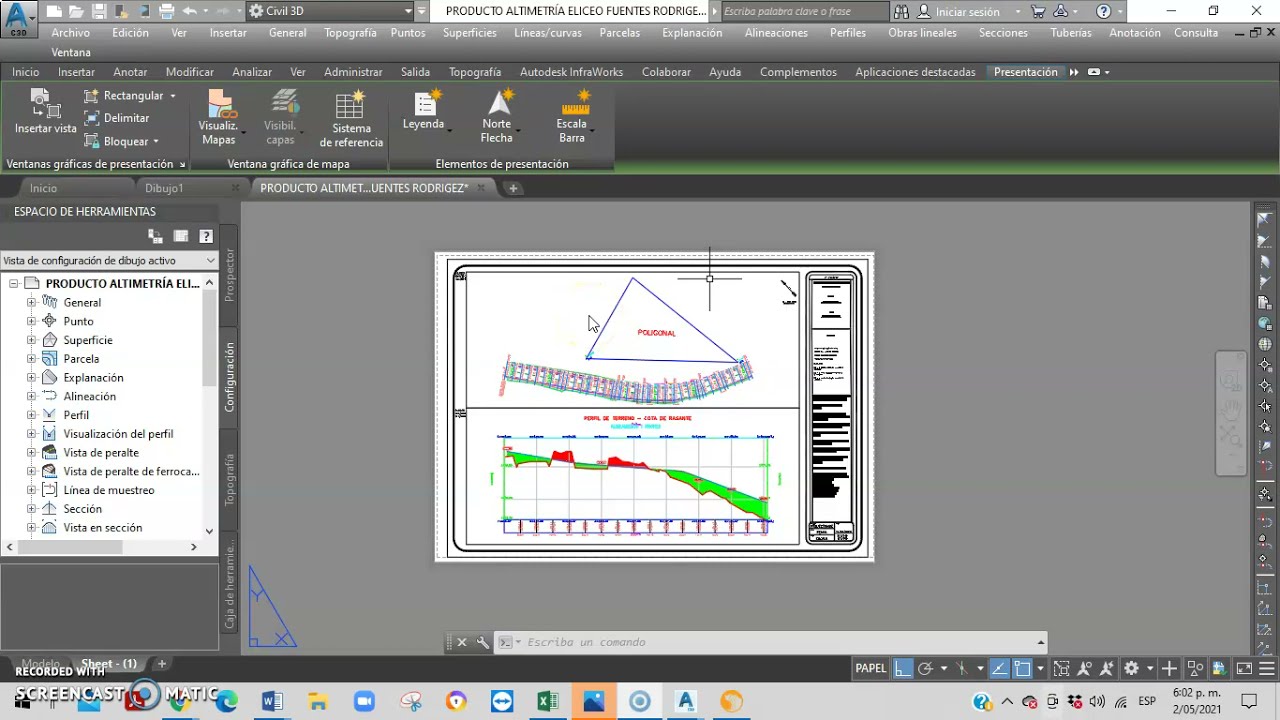Toggle the annotation visibility status icon
This screenshot has width=1280, height=720.
coord(1083,668)
